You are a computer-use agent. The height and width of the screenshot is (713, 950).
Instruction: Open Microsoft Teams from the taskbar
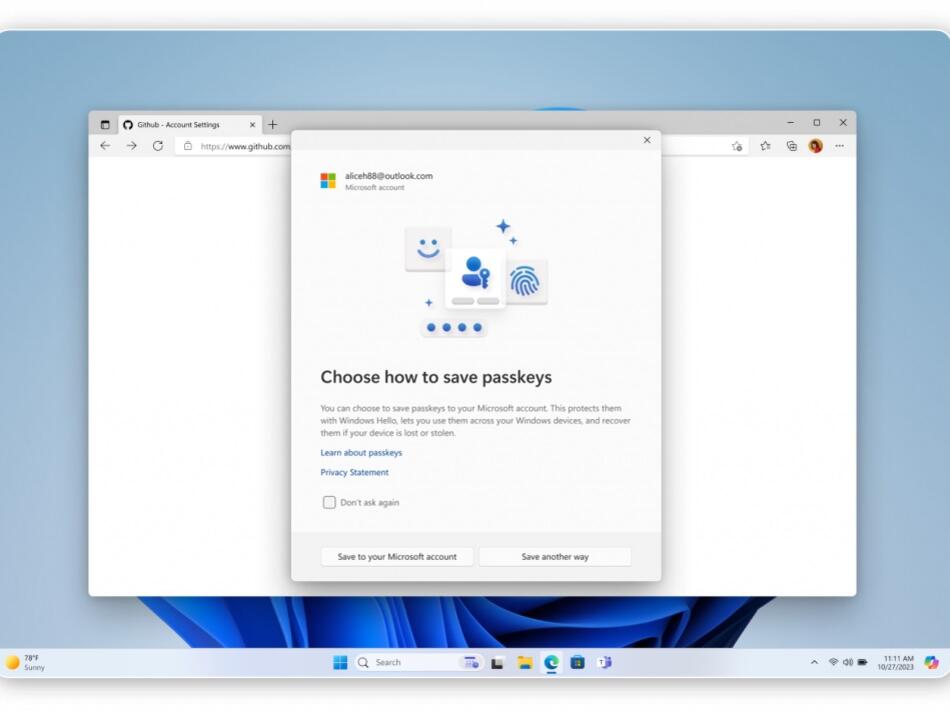(x=602, y=662)
